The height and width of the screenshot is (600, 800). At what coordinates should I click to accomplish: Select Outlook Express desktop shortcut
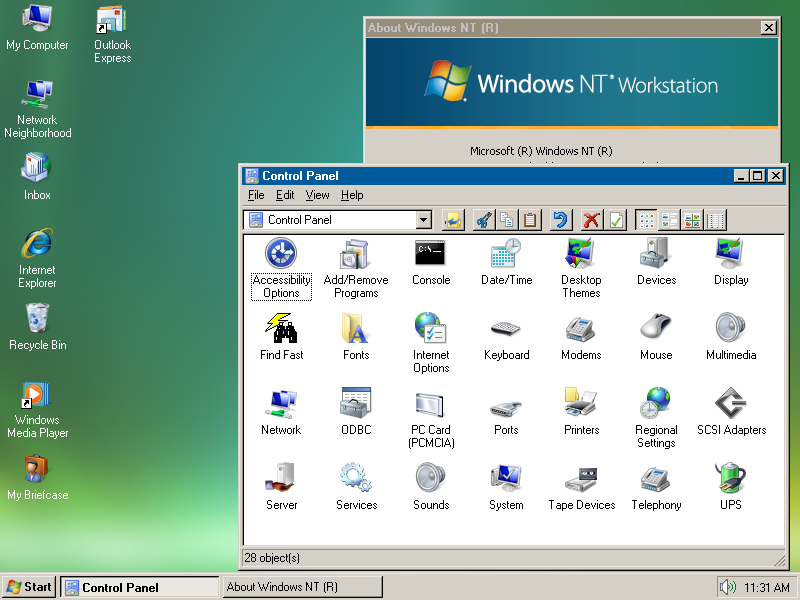(x=112, y=34)
